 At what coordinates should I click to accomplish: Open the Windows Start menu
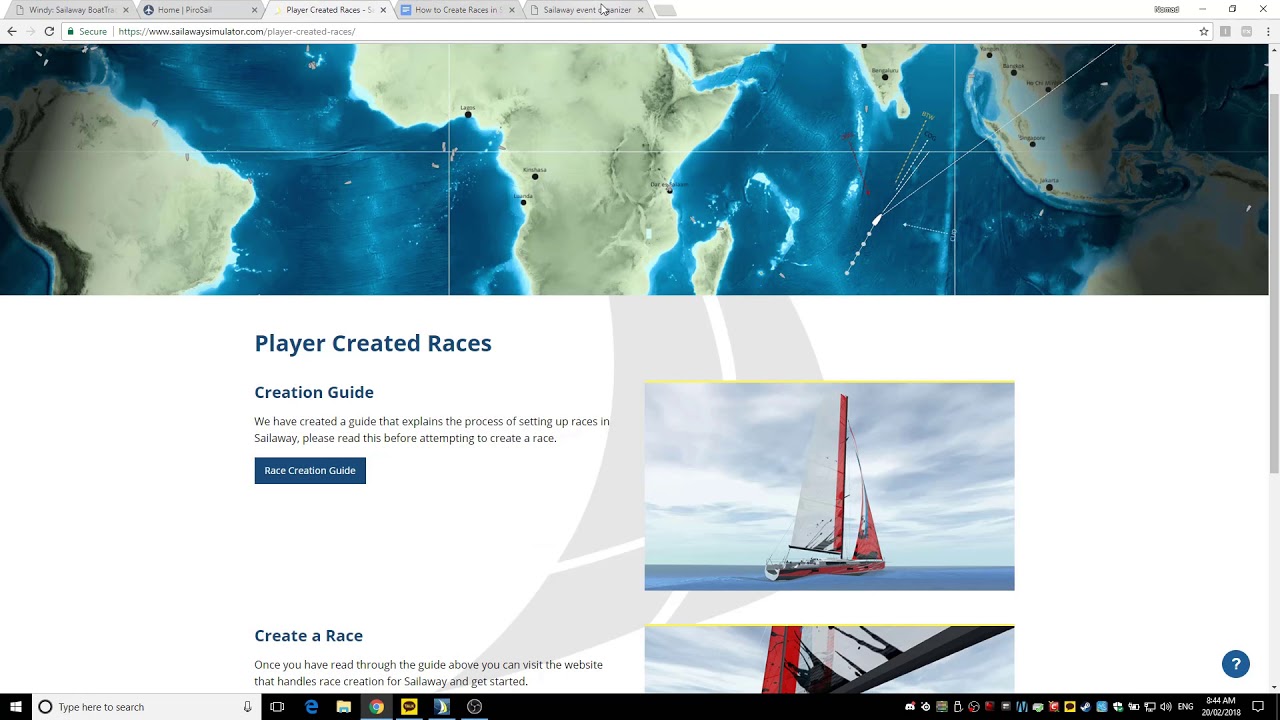tap(15, 707)
